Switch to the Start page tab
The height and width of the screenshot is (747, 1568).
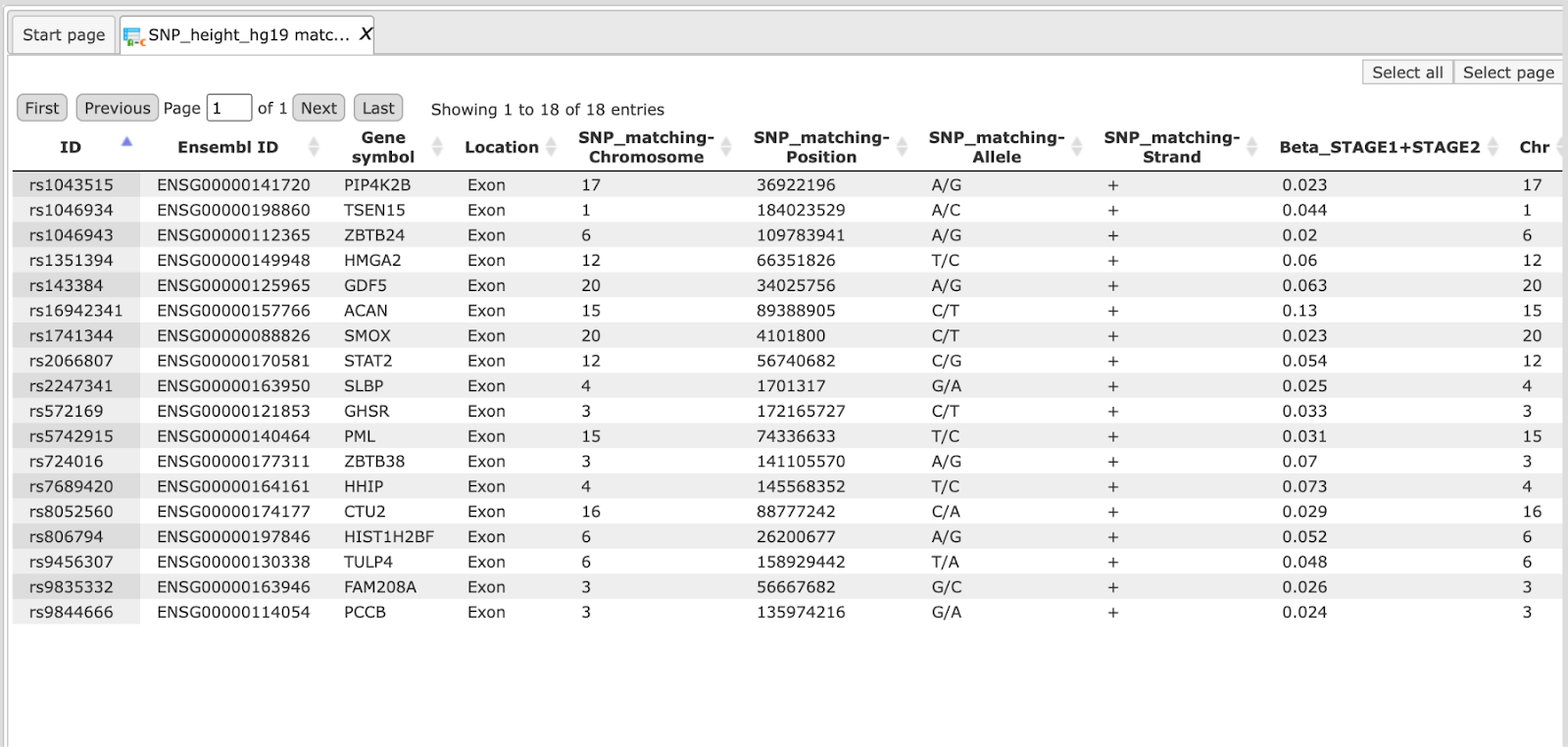pyautogui.click(x=64, y=34)
